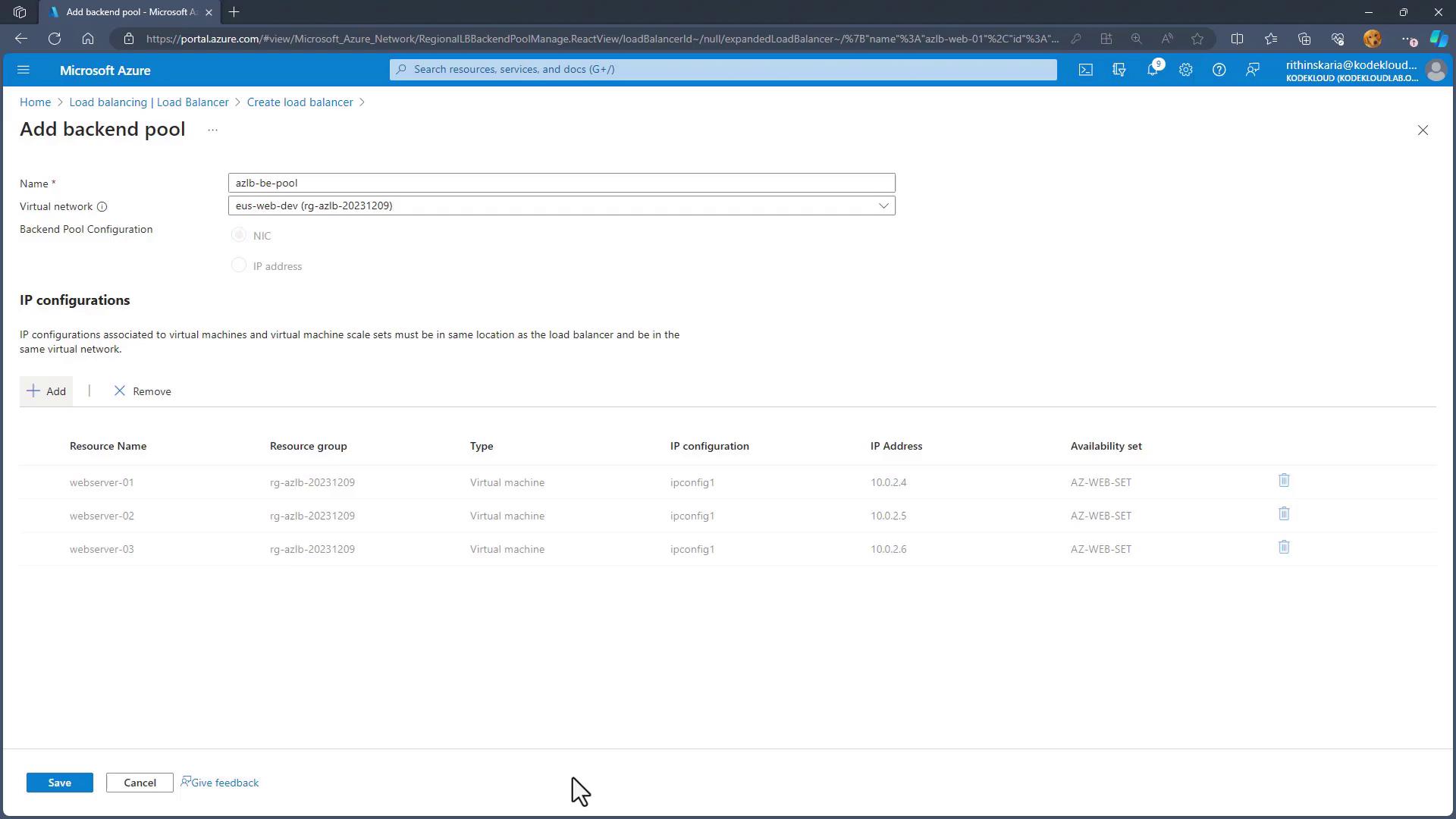Click Add IP configuration button

(46, 391)
